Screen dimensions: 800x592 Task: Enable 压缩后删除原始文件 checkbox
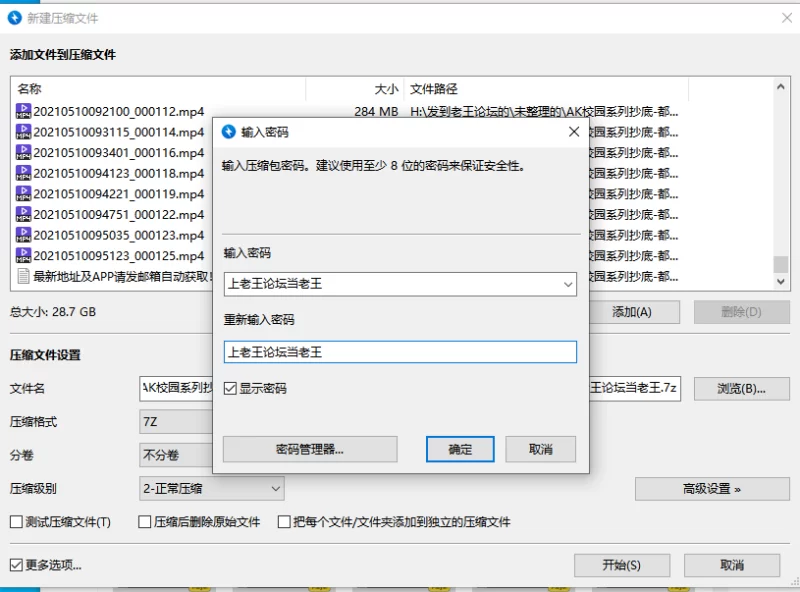[144, 522]
